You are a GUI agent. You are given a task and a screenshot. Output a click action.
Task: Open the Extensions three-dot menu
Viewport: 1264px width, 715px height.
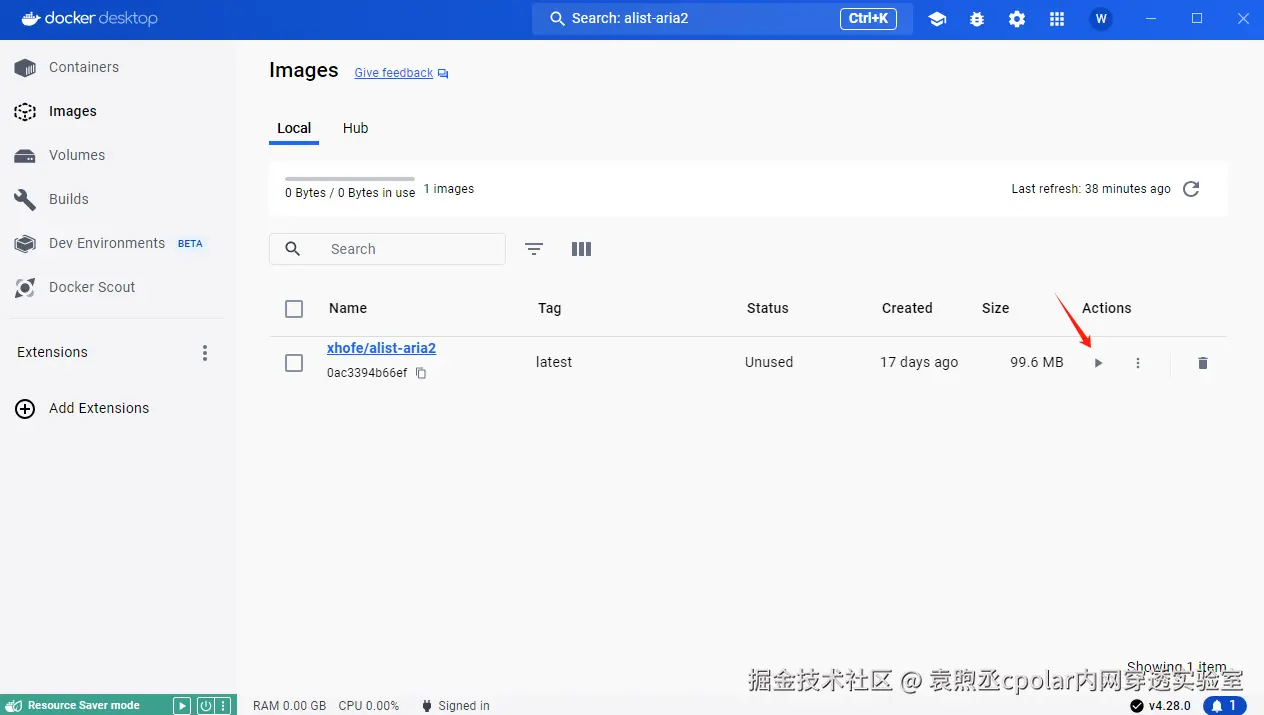[205, 353]
